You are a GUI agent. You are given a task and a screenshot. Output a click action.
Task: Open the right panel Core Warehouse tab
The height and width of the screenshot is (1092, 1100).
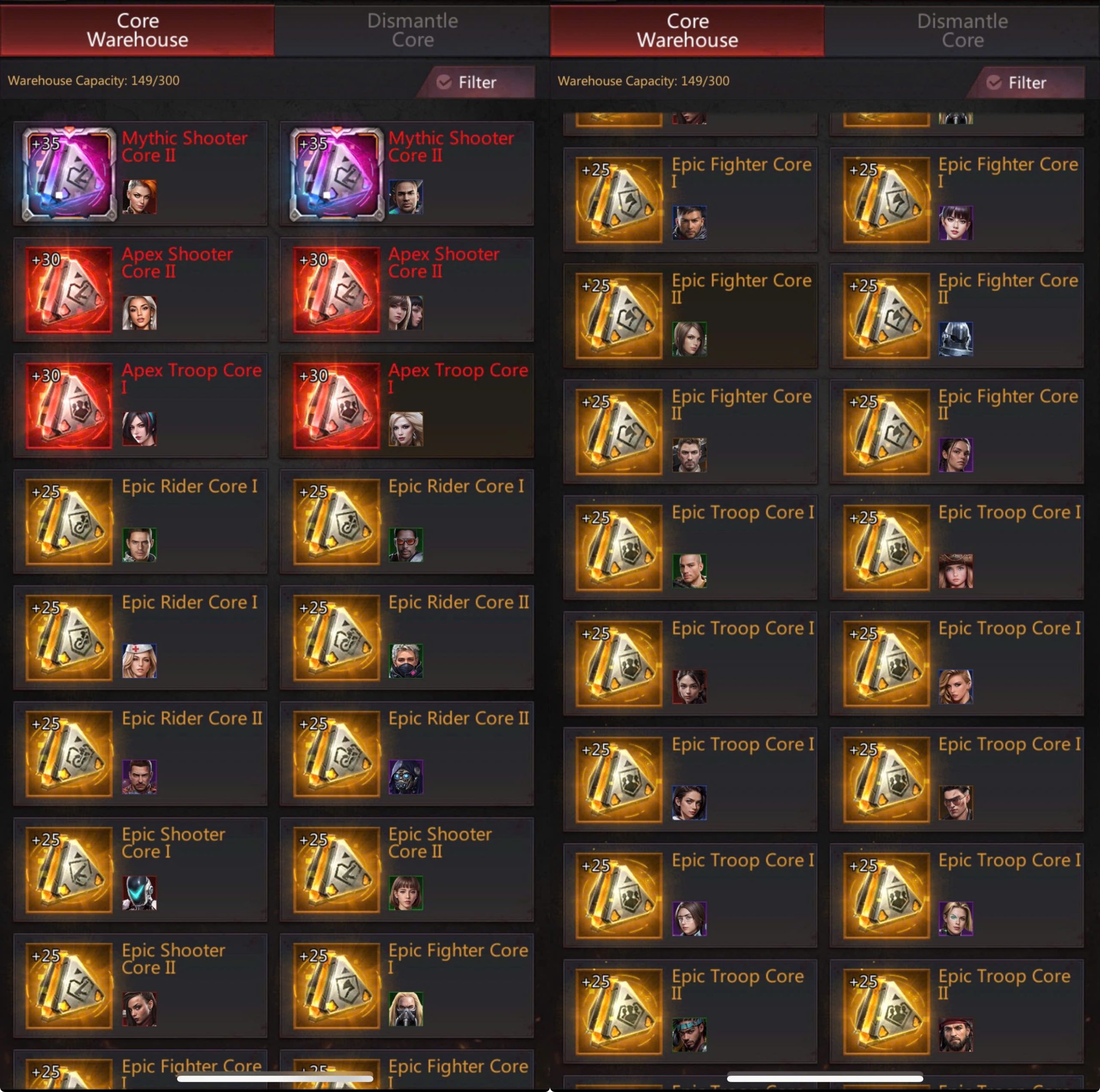pos(687,31)
